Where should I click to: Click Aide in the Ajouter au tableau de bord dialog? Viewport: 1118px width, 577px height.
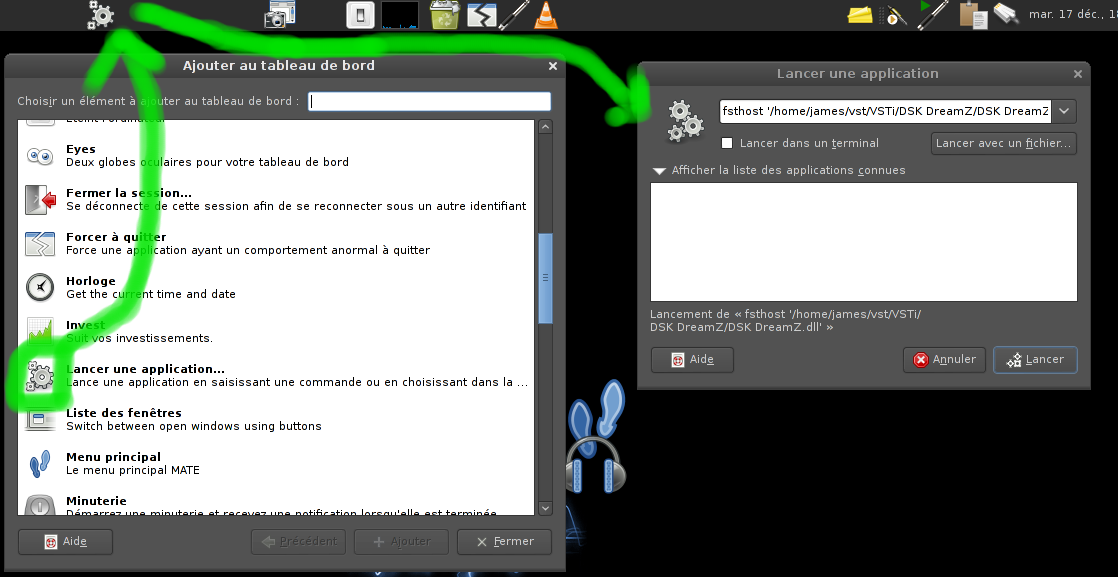click(x=65, y=541)
